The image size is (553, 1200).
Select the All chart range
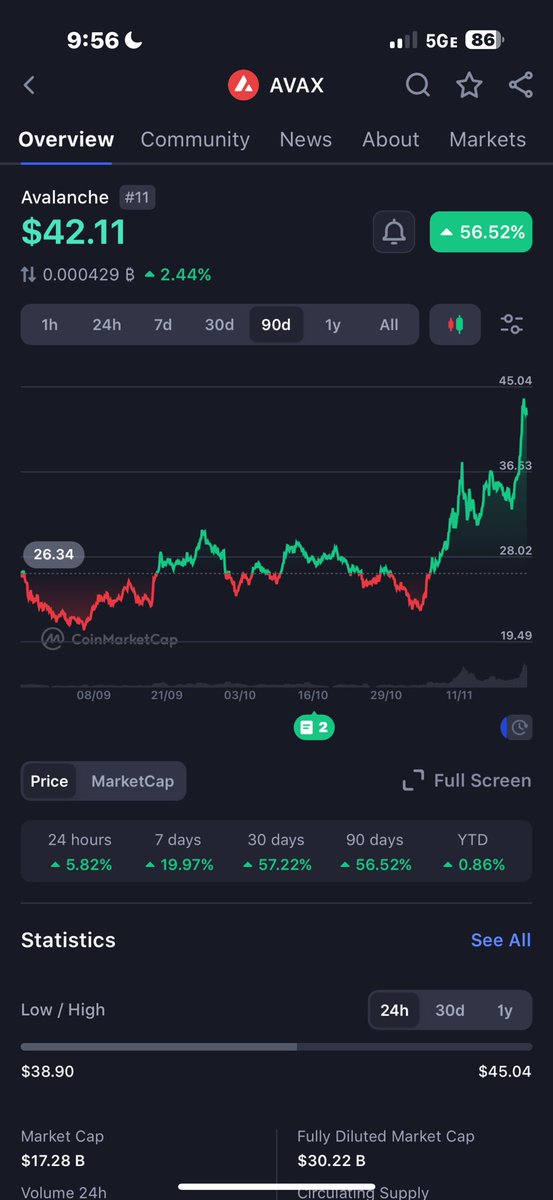(389, 324)
